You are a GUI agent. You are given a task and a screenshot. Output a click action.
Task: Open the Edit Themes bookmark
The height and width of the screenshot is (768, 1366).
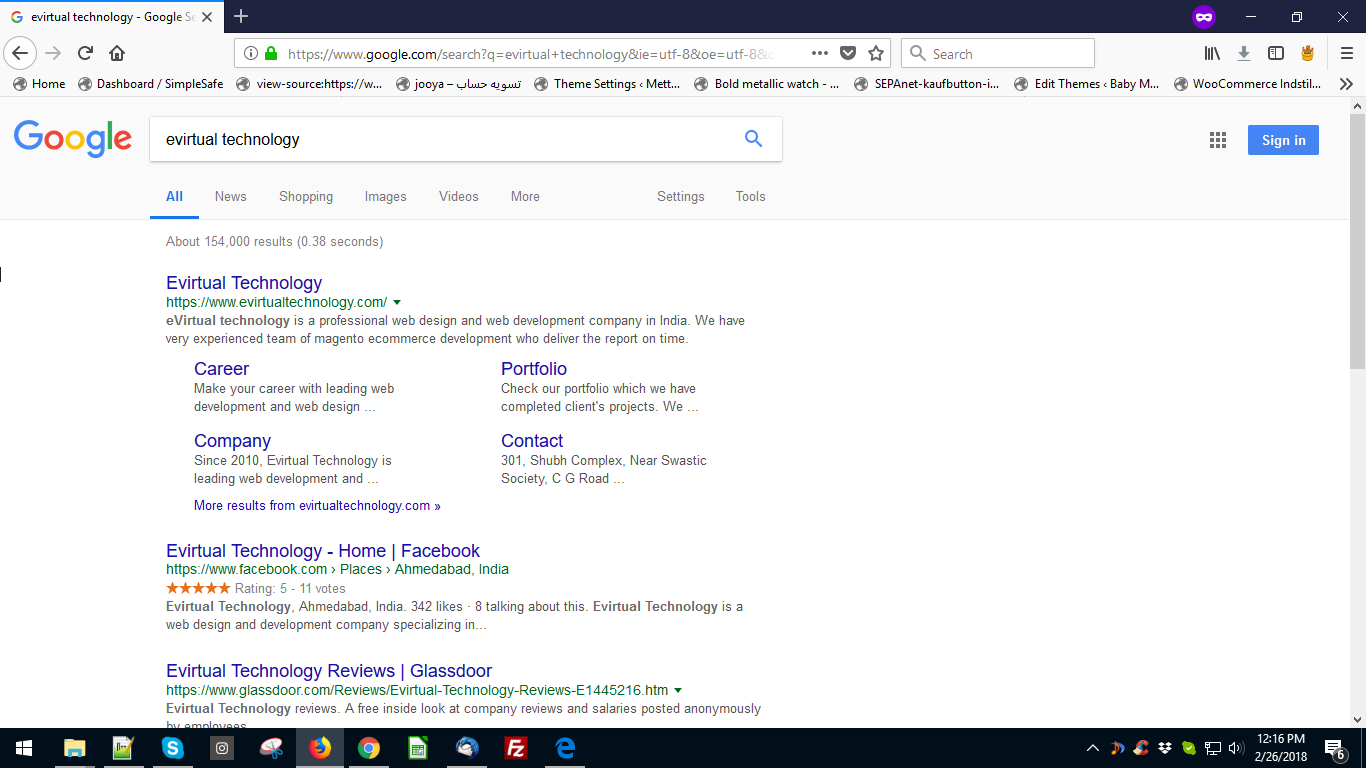(x=1087, y=84)
